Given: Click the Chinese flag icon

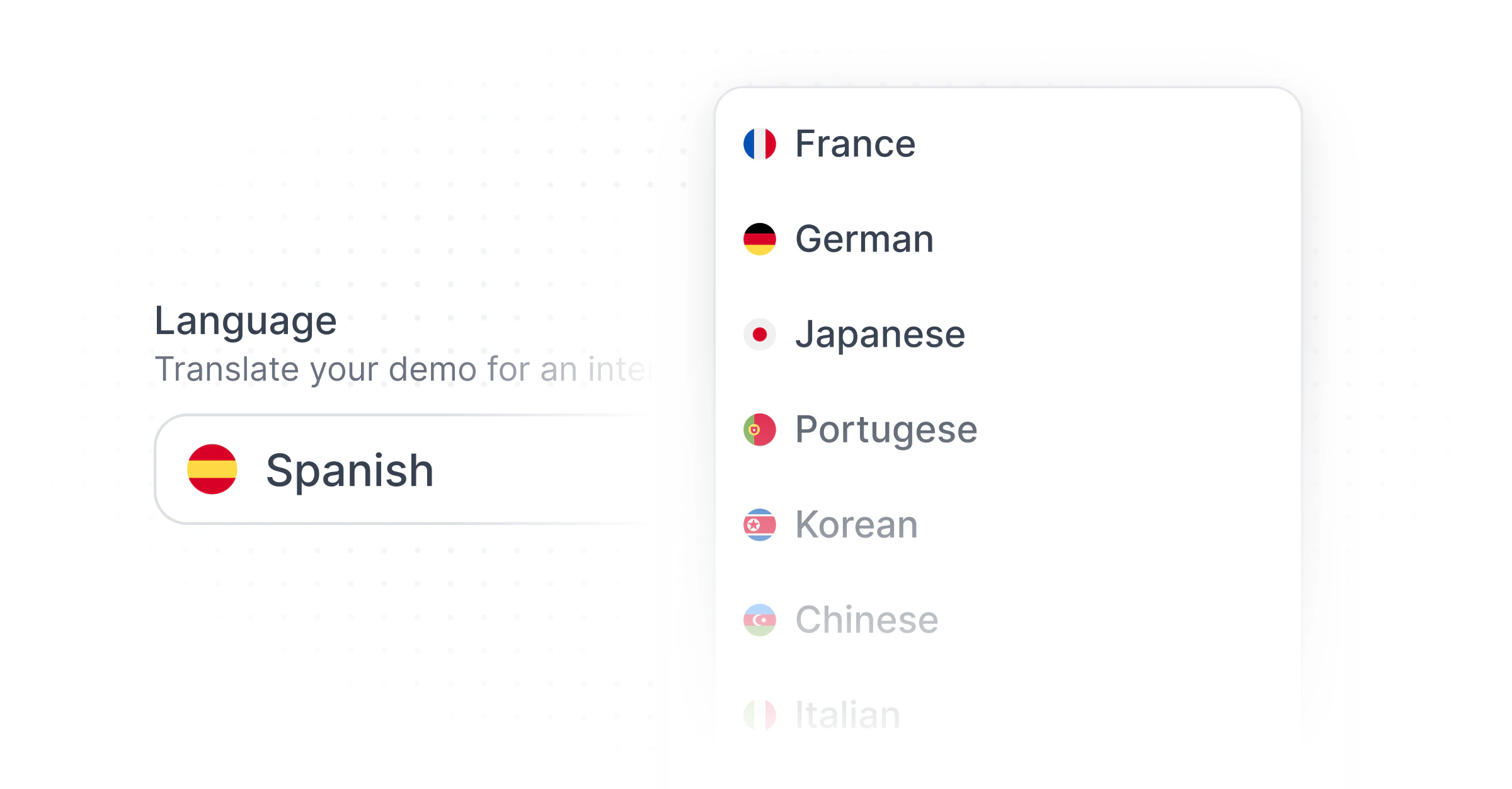Looking at the screenshot, I should coord(760,619).
